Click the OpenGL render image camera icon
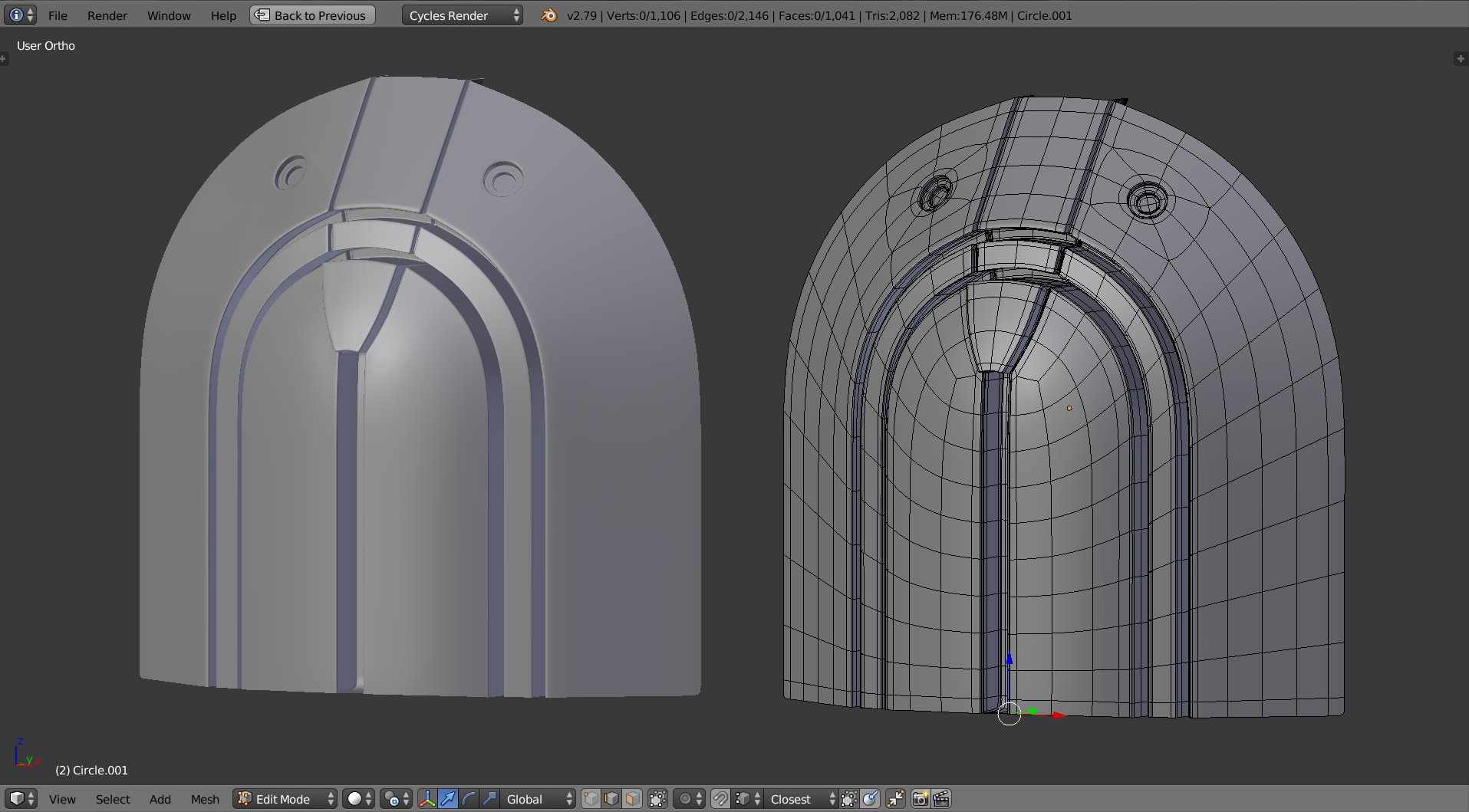Viewport: 1469px width, 812px height. [920, 799]
